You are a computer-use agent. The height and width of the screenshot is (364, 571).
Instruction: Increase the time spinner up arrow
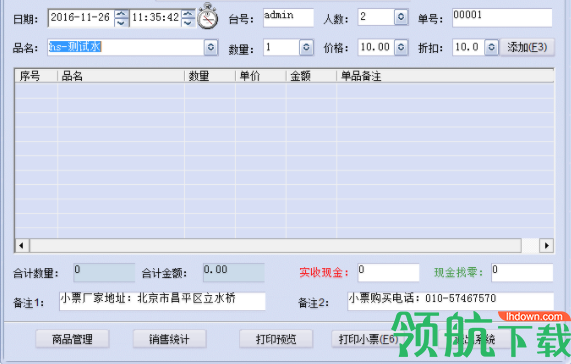coord(188,14)
